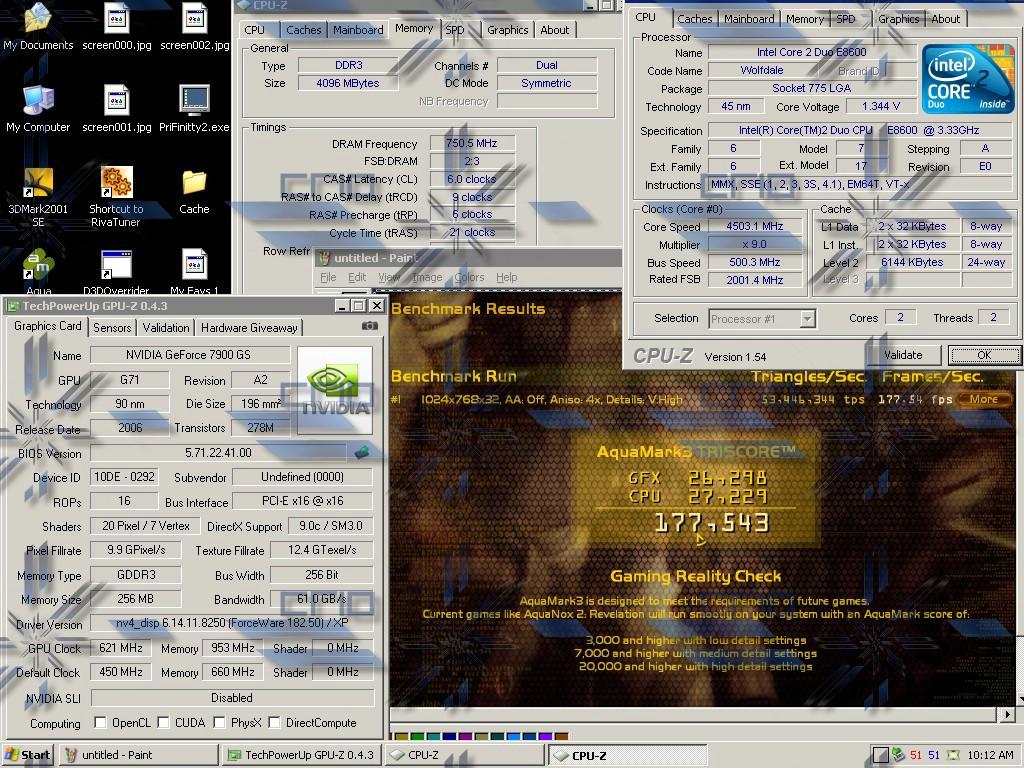
Task: Open Paint Help menu
Action: 506,277
